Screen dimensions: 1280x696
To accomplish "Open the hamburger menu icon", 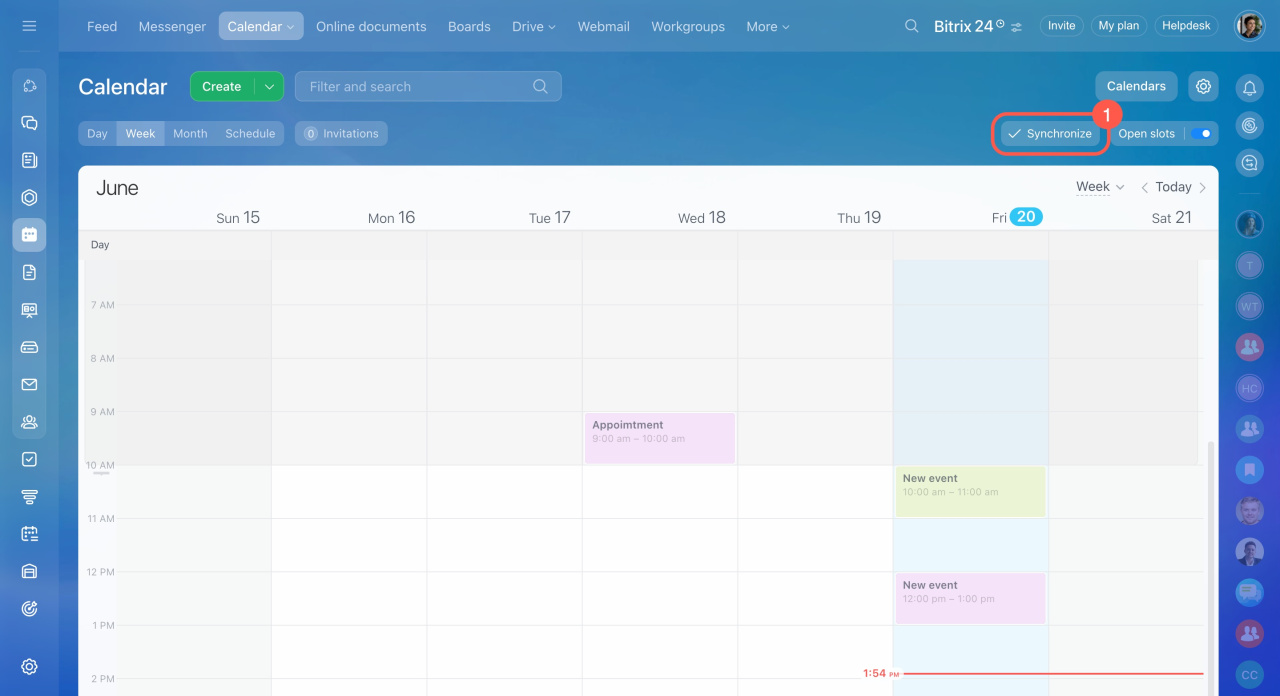I will click(29, 26).
